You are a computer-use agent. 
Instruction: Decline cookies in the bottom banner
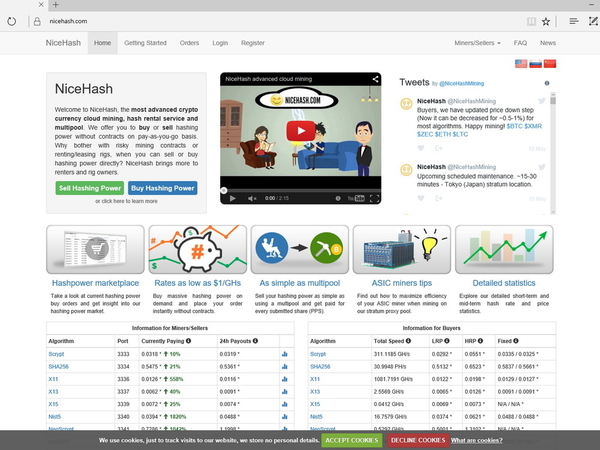pyautogui.click(x=417, y=440)
